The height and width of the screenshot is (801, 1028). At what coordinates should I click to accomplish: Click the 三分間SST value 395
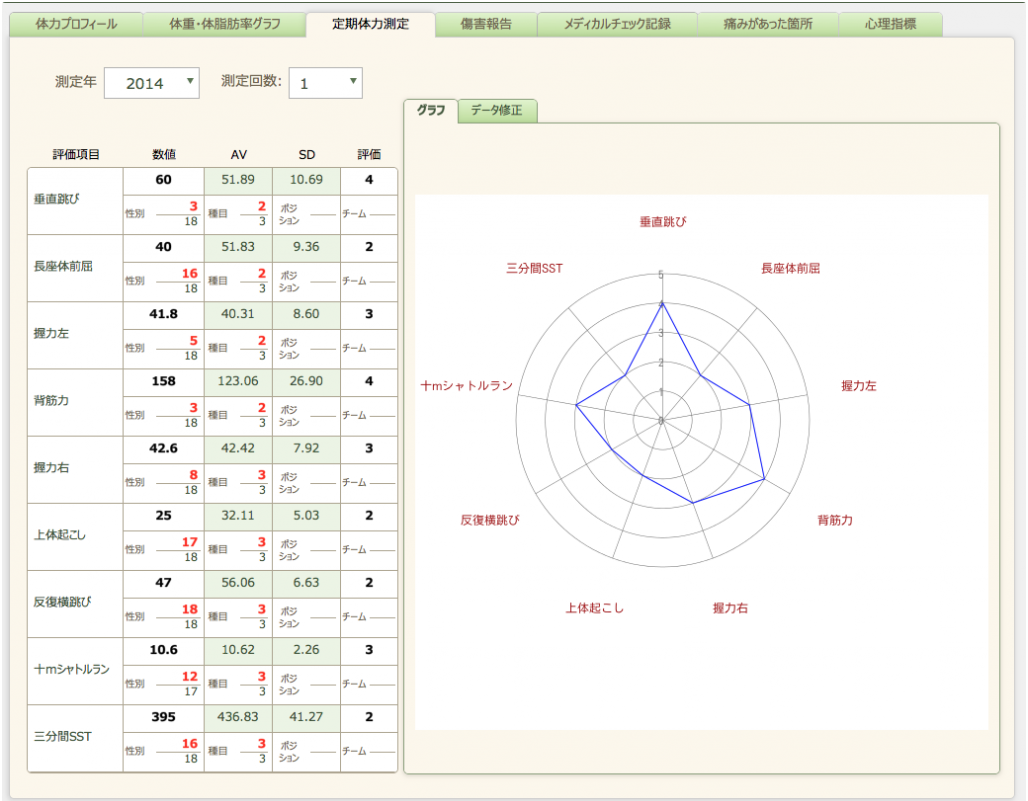[164, 717]
